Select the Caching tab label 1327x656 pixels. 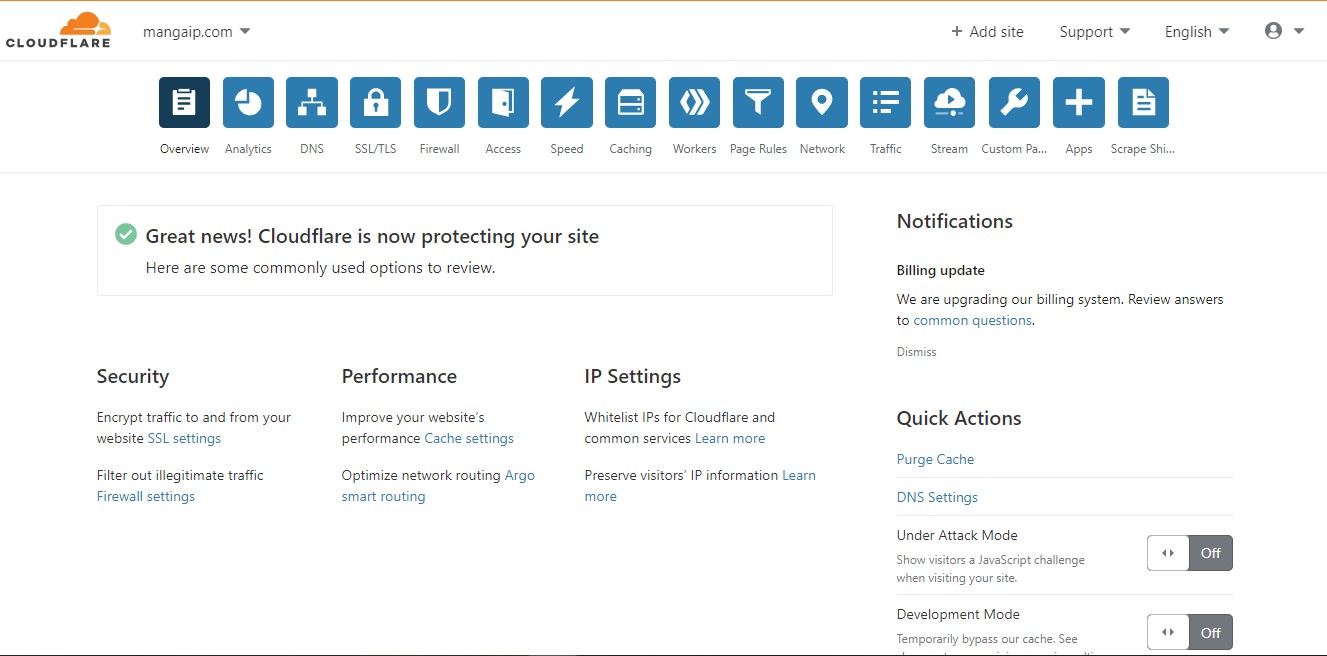coord(631,149)
